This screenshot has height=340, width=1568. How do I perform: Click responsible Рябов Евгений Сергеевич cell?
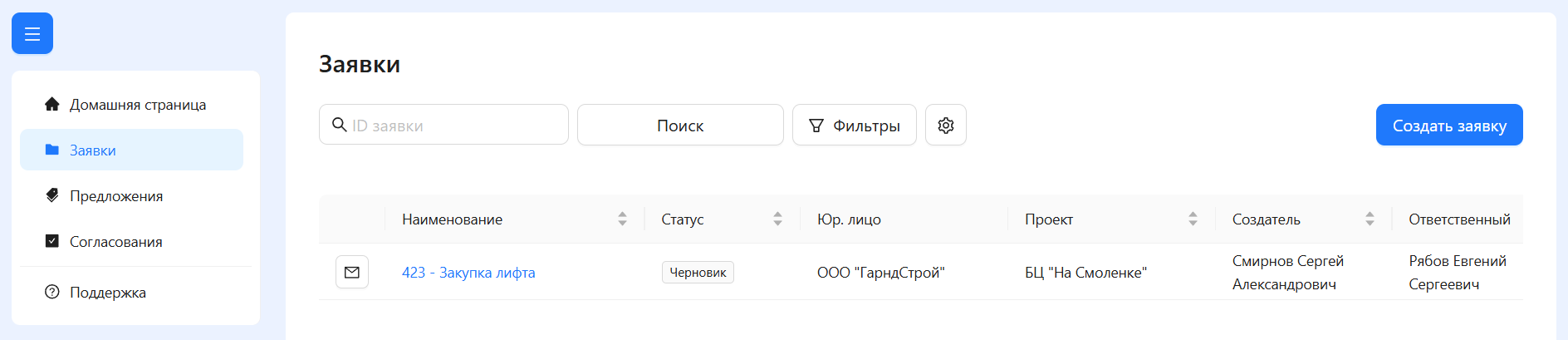[1458, 272]
